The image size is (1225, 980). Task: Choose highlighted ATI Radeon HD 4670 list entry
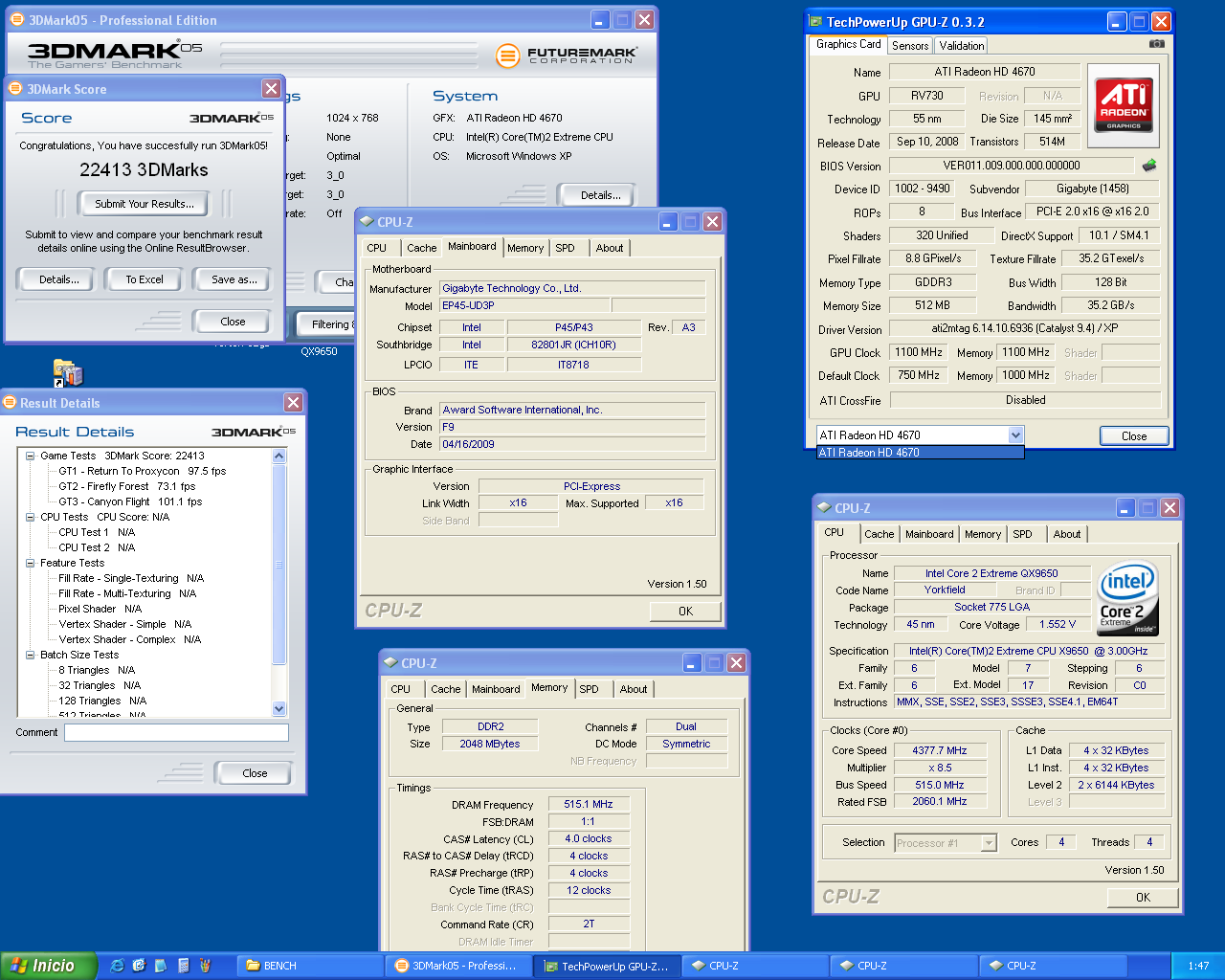pyautogui.click(x=920, y=453)
